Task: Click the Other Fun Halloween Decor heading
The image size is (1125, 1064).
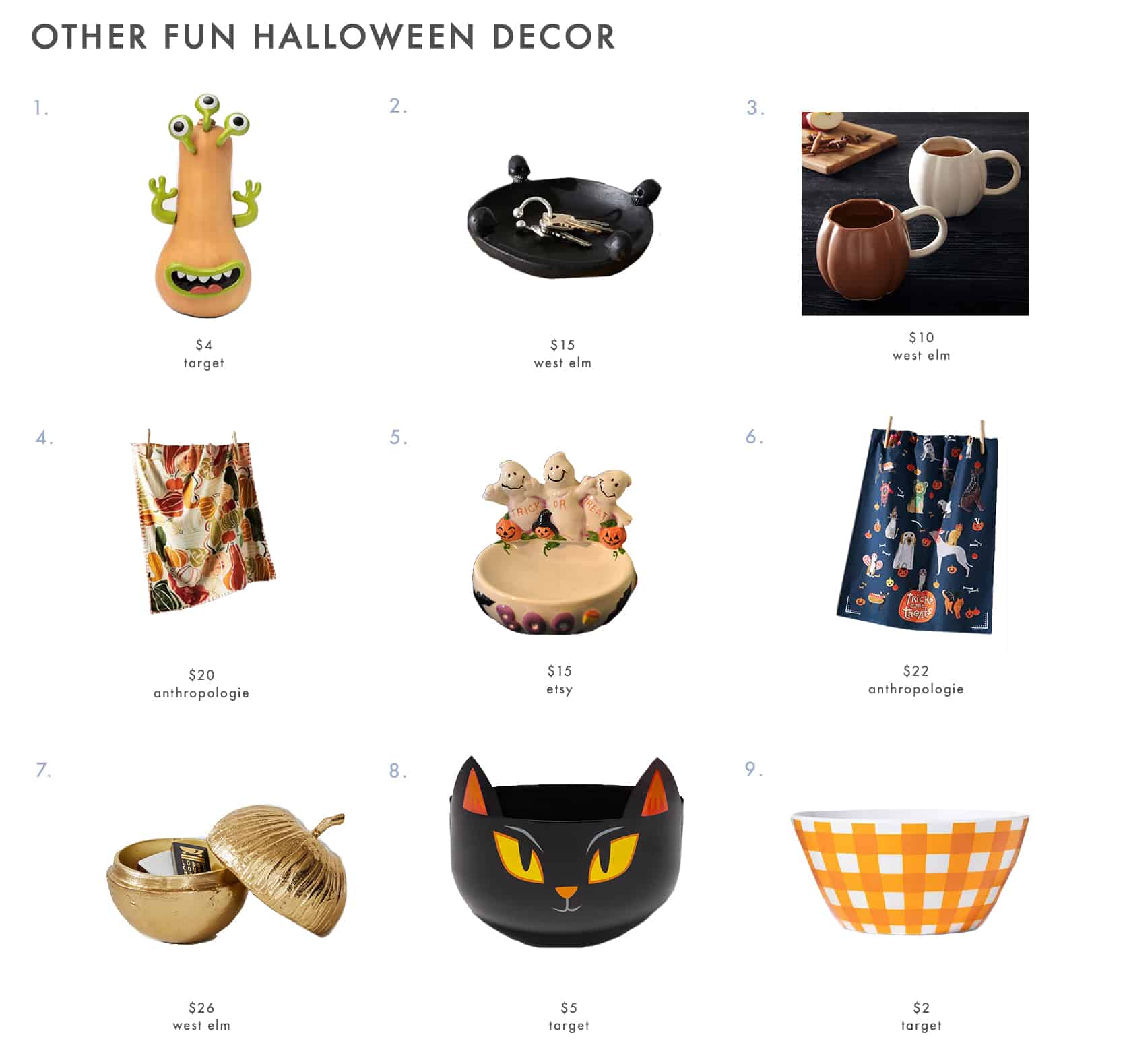Action: 323,37
